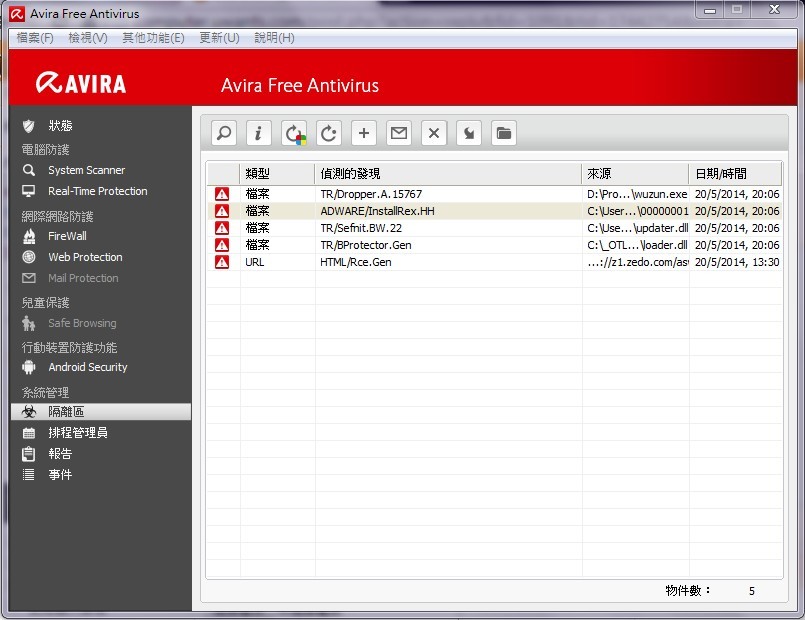Viewport: 805px width, 620px height.
Task: Go to 狀態 status page
Action: pos(60,126)
